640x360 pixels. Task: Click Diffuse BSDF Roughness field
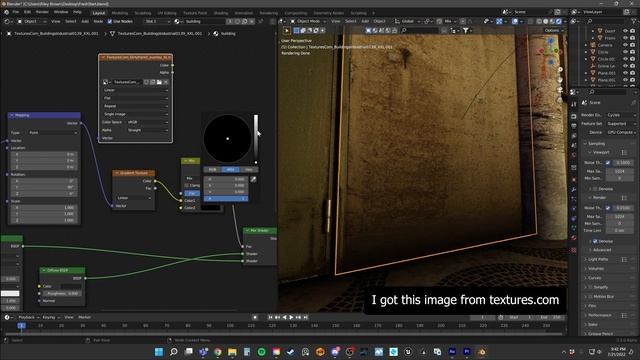62,293
